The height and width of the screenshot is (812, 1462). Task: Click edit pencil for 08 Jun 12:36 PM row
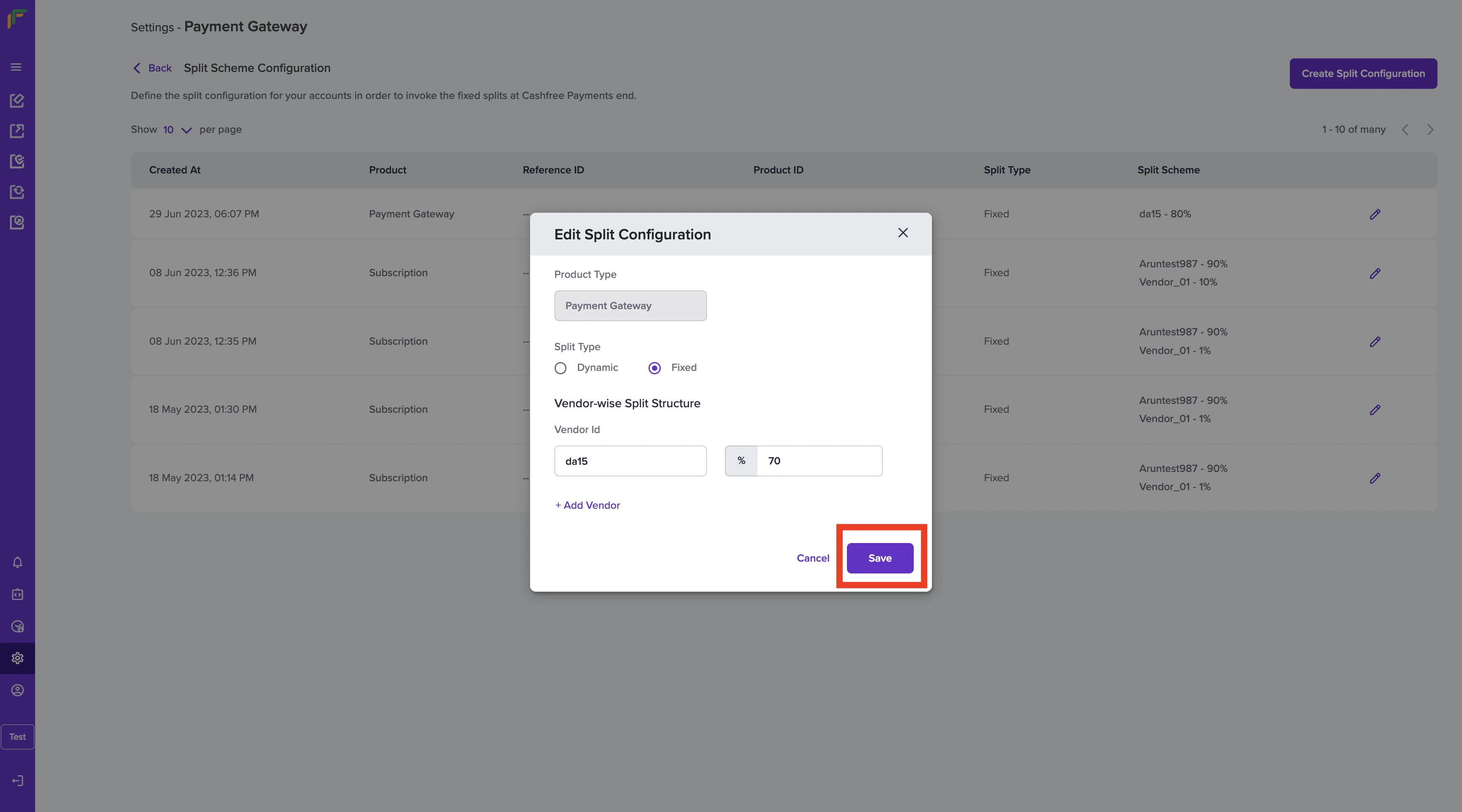pos(1374,274)
